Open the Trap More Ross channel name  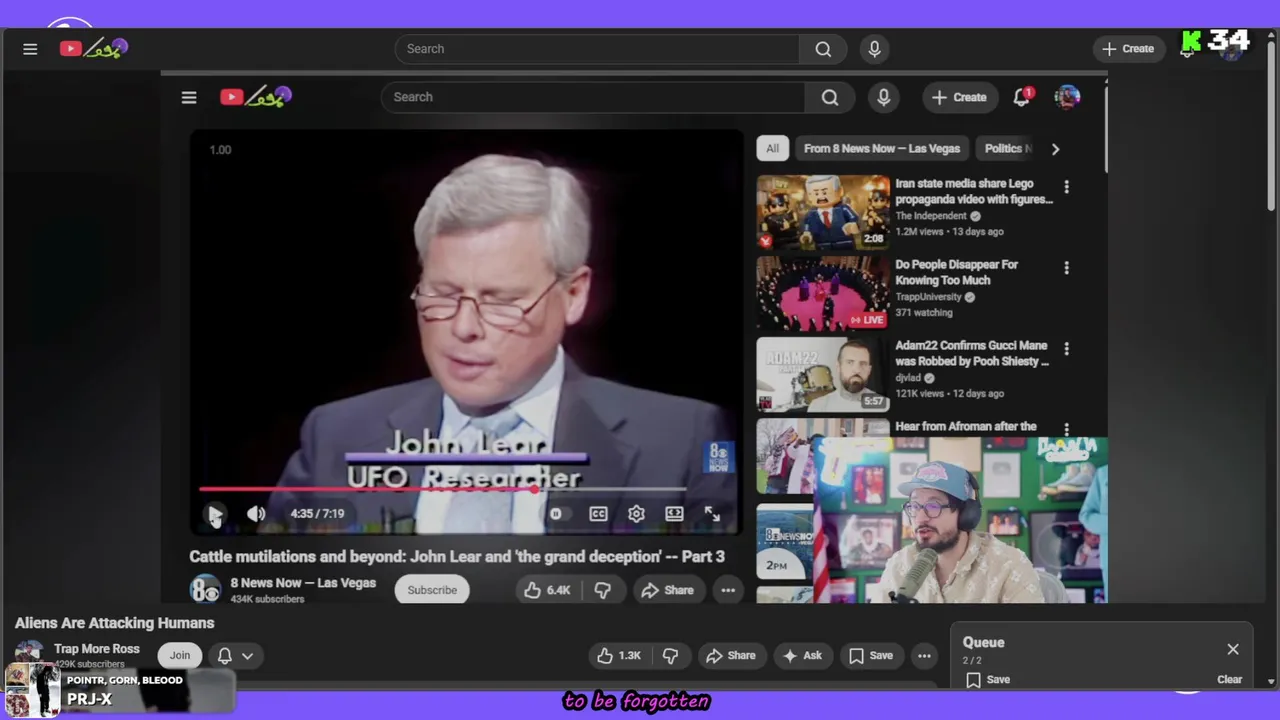[97, 649]
